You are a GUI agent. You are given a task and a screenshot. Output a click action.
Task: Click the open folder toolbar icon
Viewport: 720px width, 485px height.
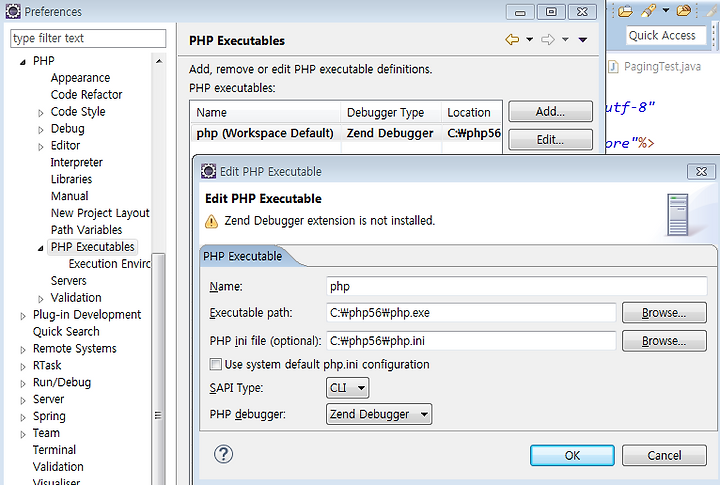(625, 11)
